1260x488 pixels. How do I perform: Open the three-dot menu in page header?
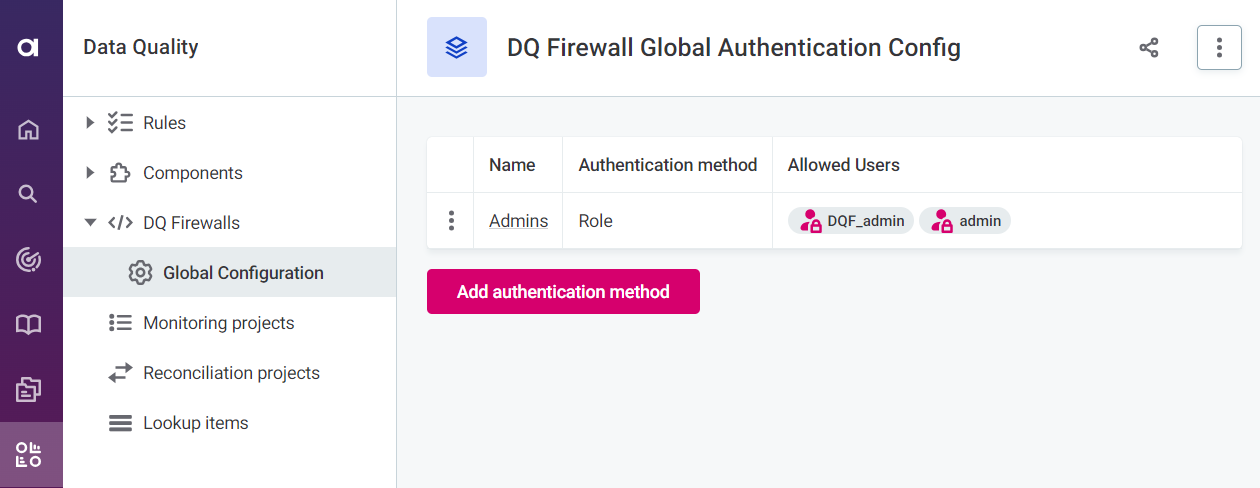[1219, 47]
